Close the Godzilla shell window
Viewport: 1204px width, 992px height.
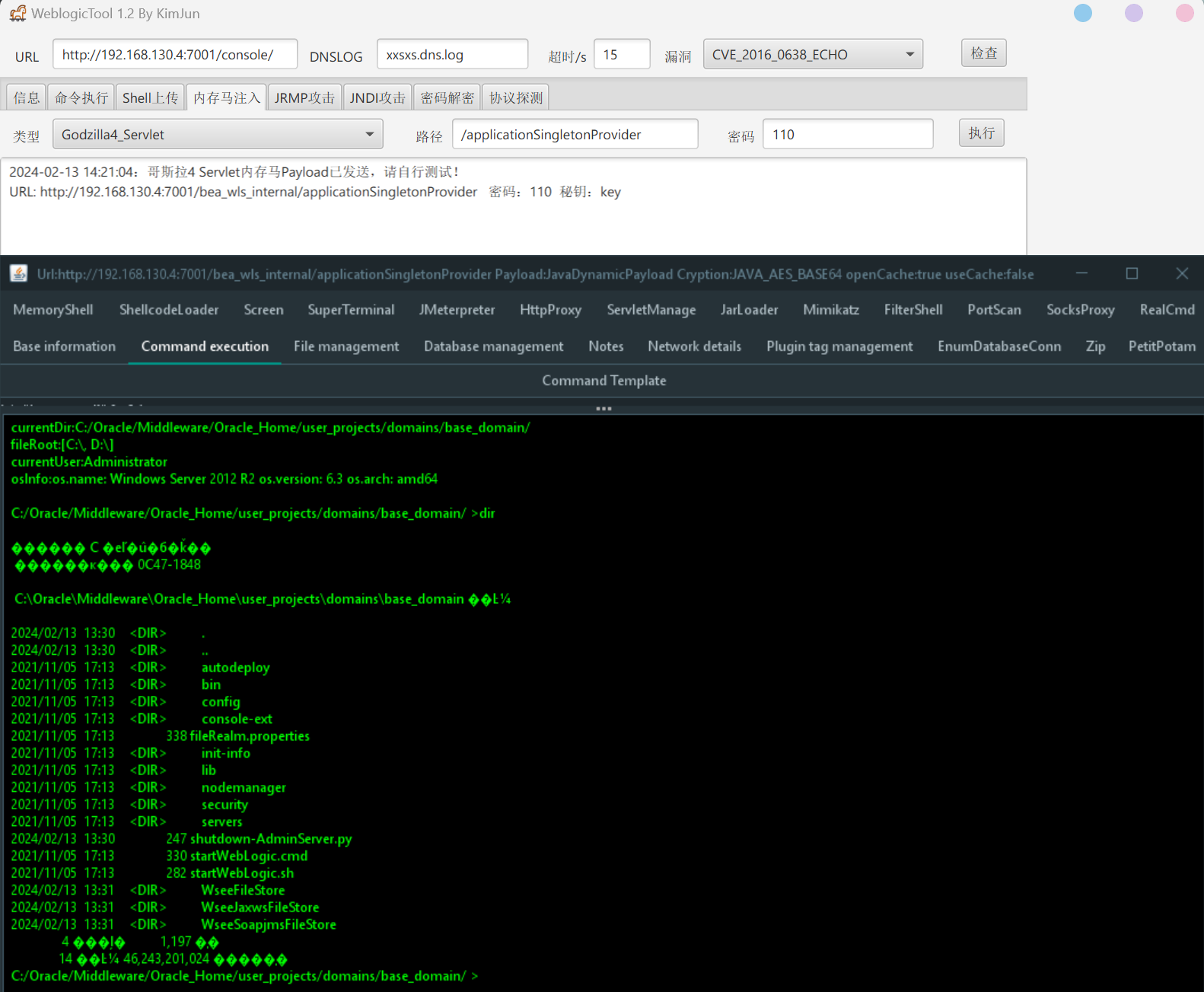(x=1182, y=273)
